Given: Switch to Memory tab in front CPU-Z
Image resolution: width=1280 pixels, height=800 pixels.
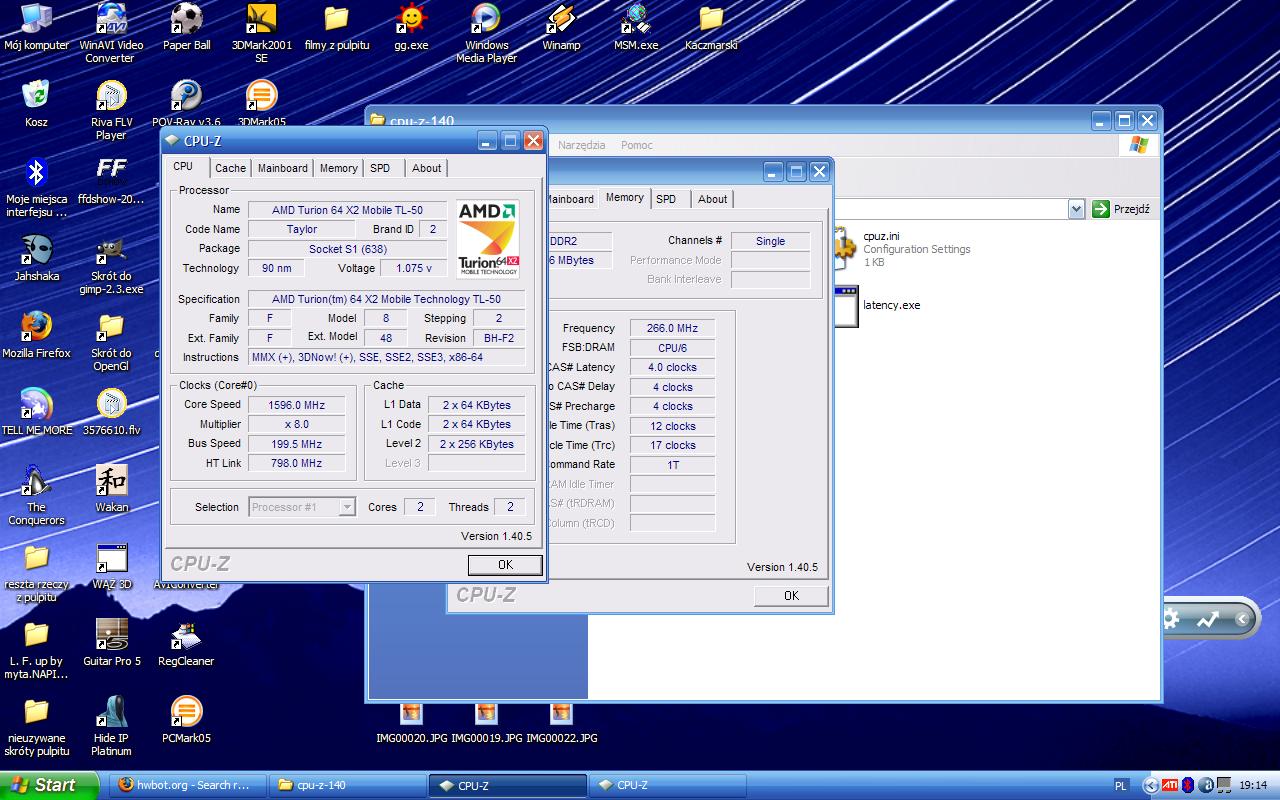Looking at the screenshot, I should [339, 168].
